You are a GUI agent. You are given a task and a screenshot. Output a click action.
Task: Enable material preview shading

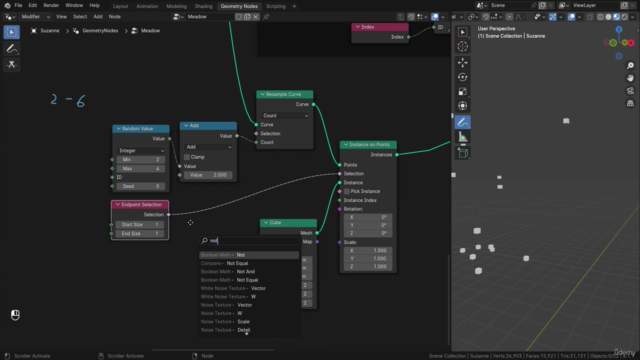616,17
